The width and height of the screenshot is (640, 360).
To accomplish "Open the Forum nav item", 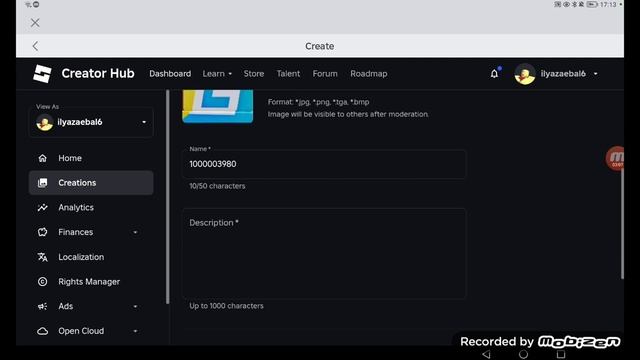I will click(325, 74).
